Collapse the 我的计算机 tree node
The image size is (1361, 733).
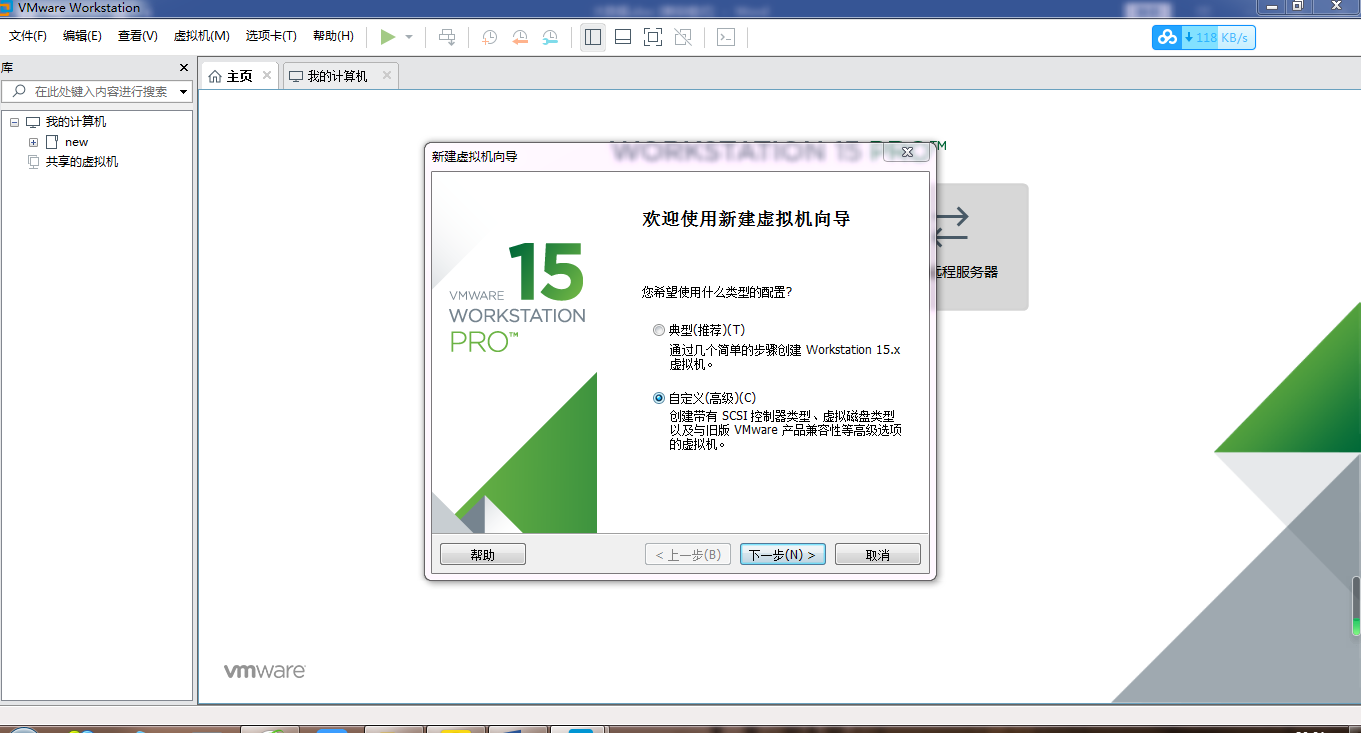tap(14, 122)
